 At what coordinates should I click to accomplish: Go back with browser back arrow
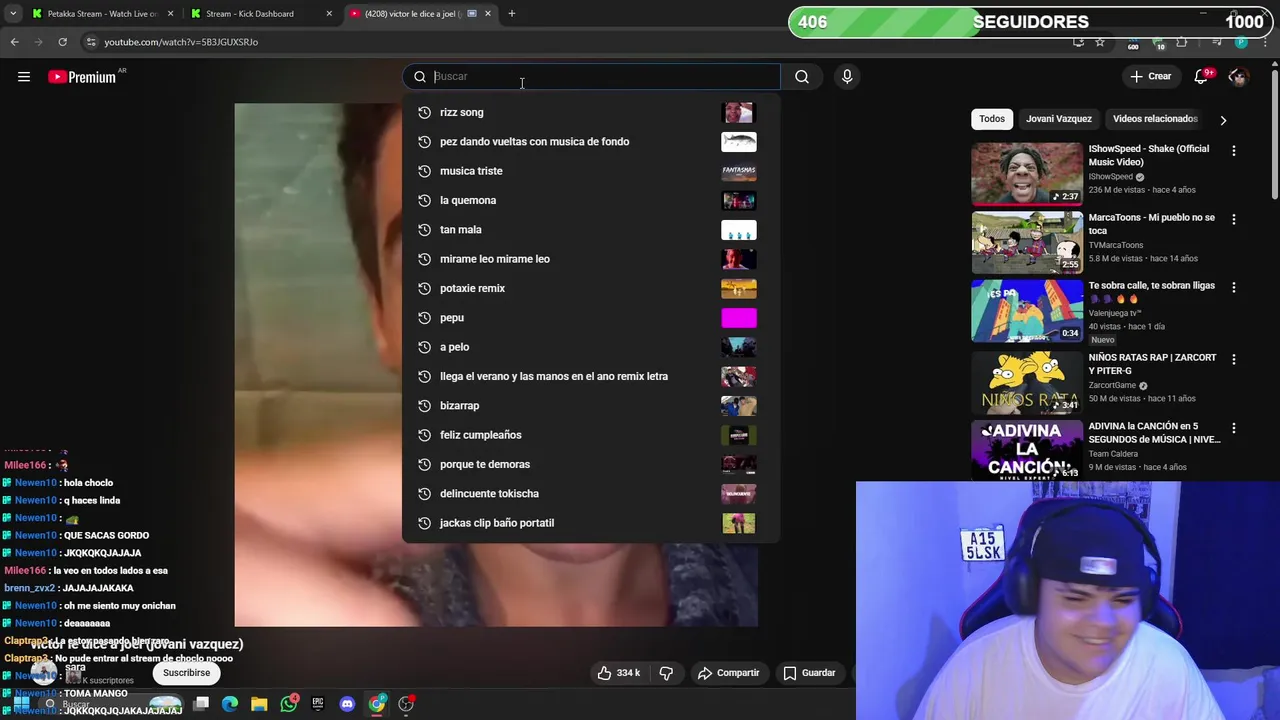click(x=14, y=42)
